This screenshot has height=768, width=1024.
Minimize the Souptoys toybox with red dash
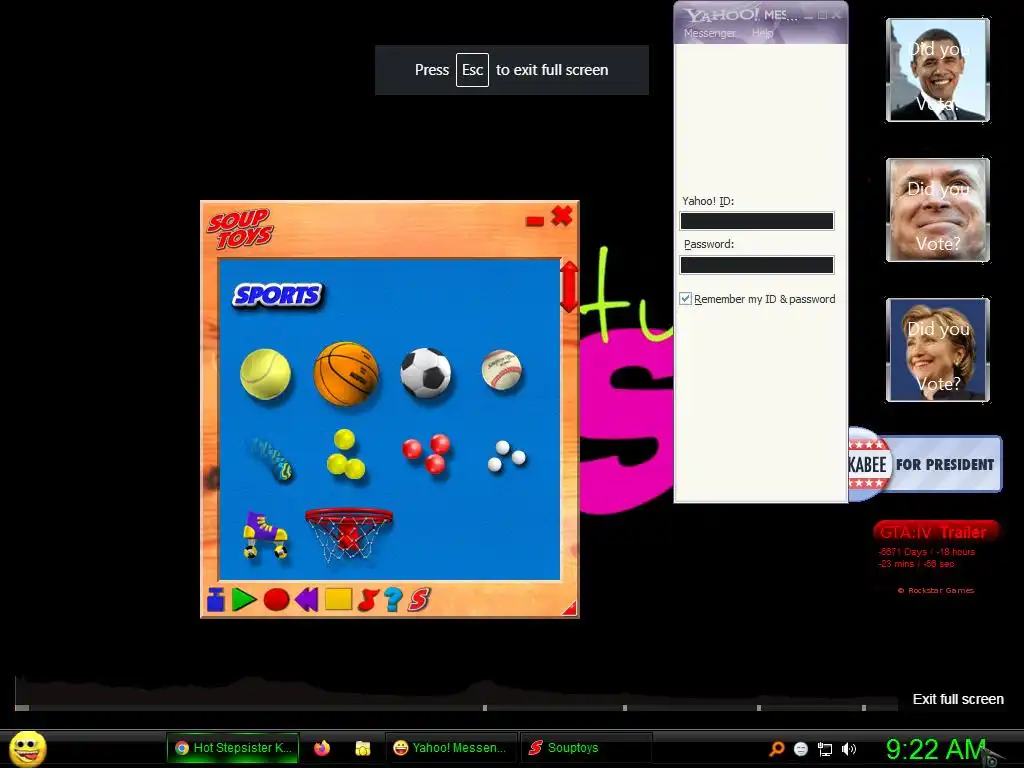point(535,221)
